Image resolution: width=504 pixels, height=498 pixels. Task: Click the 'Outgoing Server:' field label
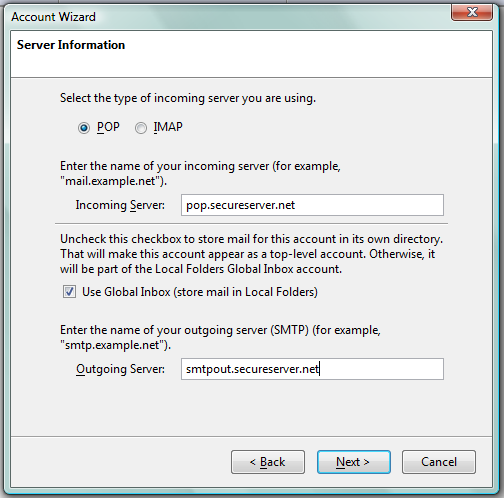(120, 369)
